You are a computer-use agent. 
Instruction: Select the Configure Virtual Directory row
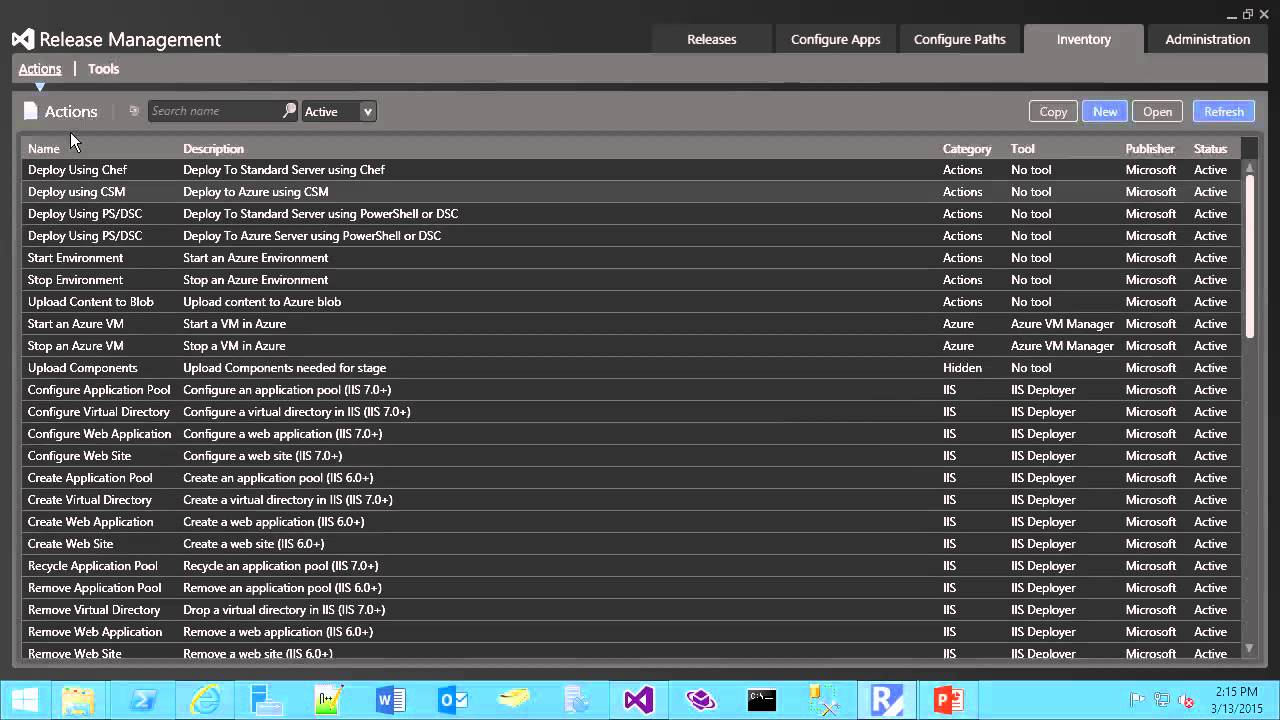click(631, 412)
